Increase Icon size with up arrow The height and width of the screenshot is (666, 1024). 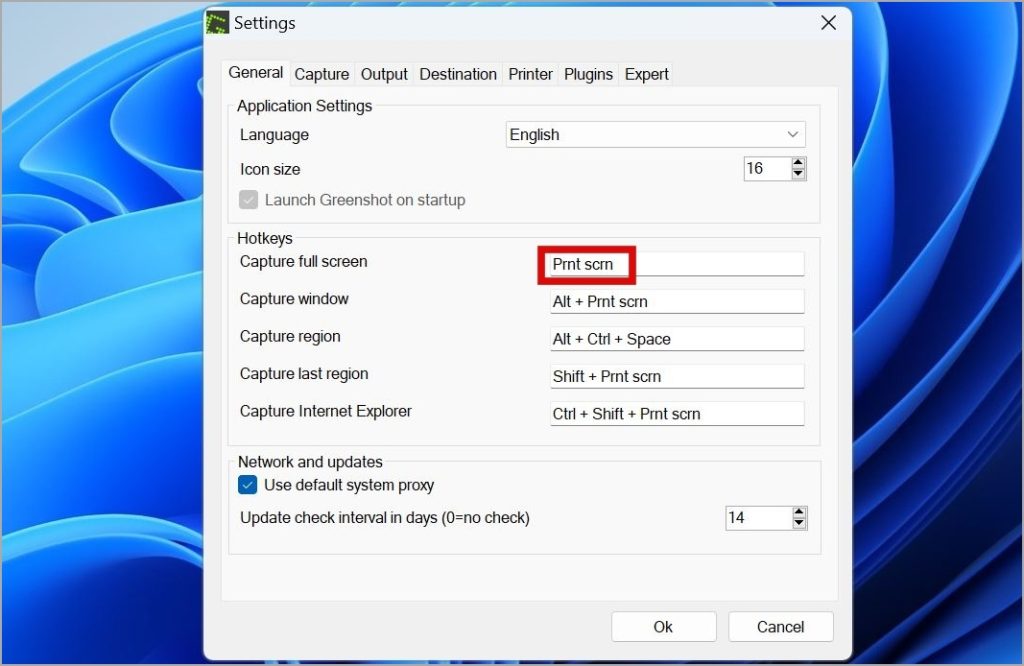click(x=798, y=163)
